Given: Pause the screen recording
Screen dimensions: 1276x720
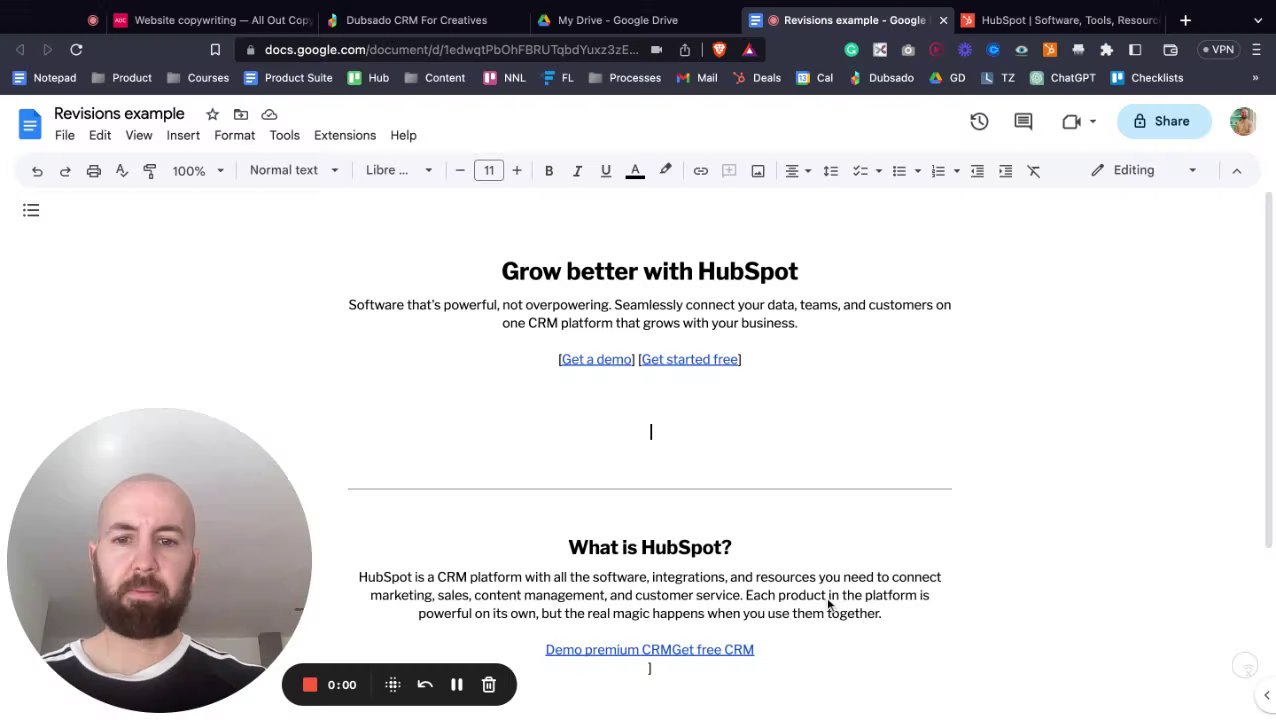Looking at the screenshot, I should coord(457,685).
